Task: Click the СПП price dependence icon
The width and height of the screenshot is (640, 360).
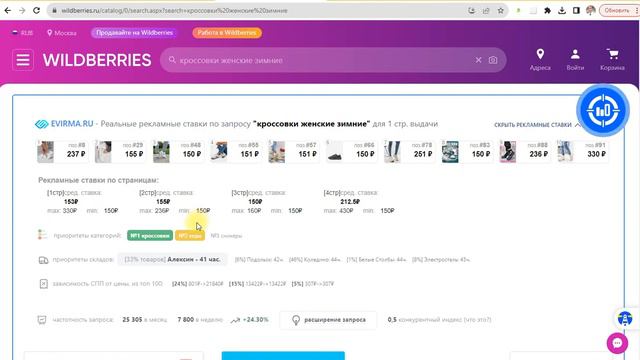Action: pyautogui.click(x=44, y=284)
